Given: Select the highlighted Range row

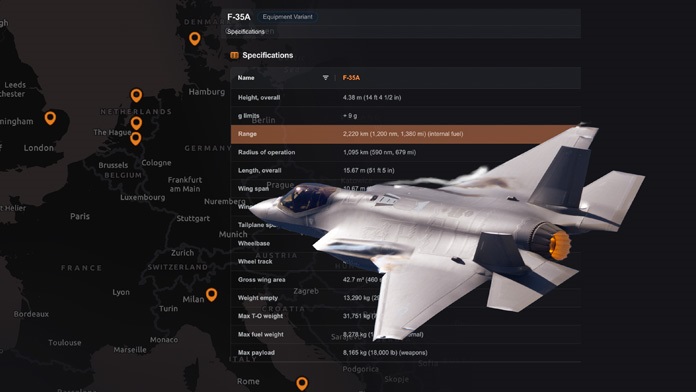Looking at the screenshot, I should click(405, 134).
